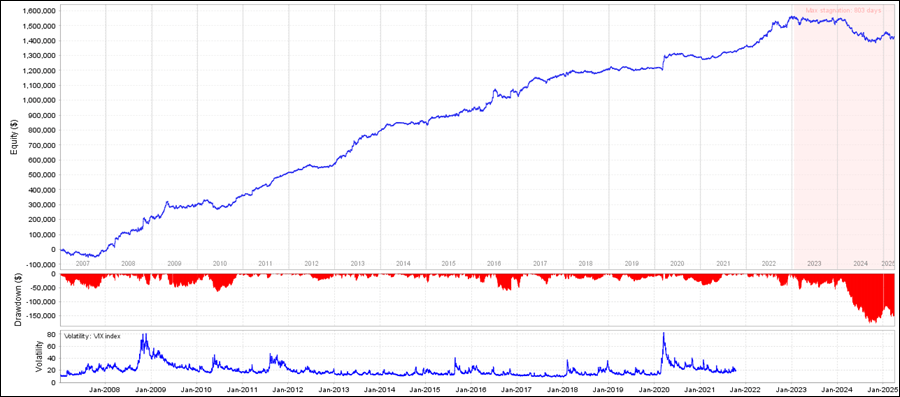Click the VIX spike peak in early 2020
The image size is (900, 397).
[x=664, y=333]
